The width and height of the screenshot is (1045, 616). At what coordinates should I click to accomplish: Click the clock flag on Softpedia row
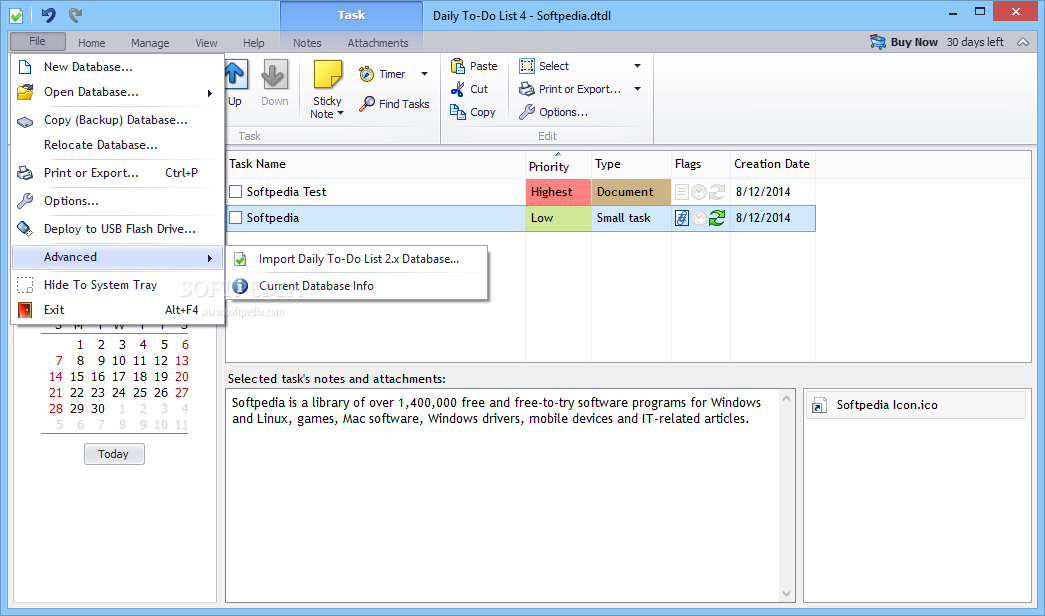[698, 218]
